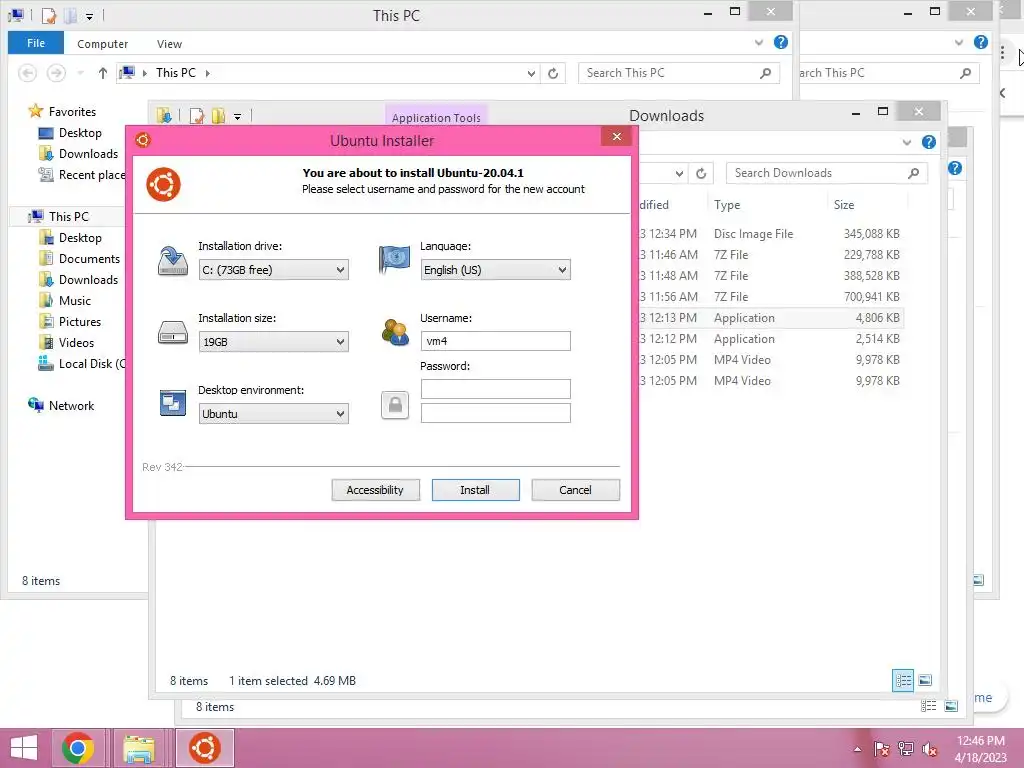Click the hard disk installation size icon
This screenshot has height=768, width=1024.
(173, 332)
